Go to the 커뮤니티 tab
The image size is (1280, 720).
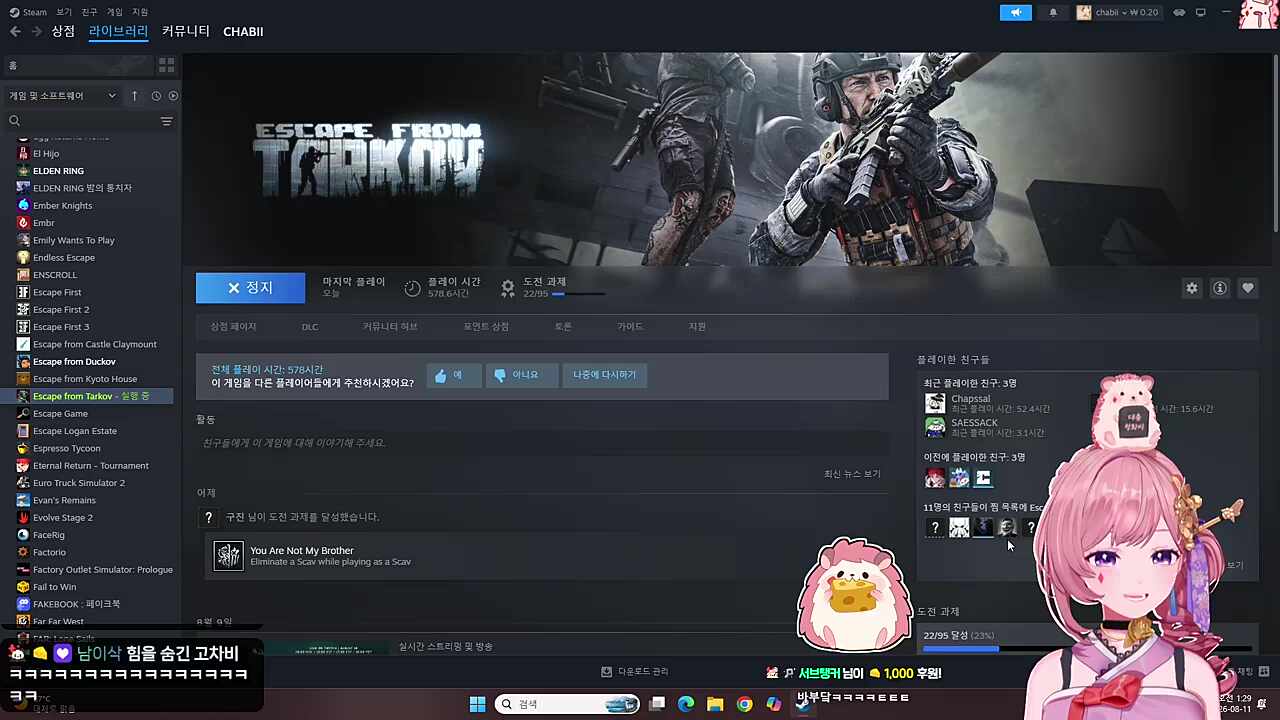[186, 32]
